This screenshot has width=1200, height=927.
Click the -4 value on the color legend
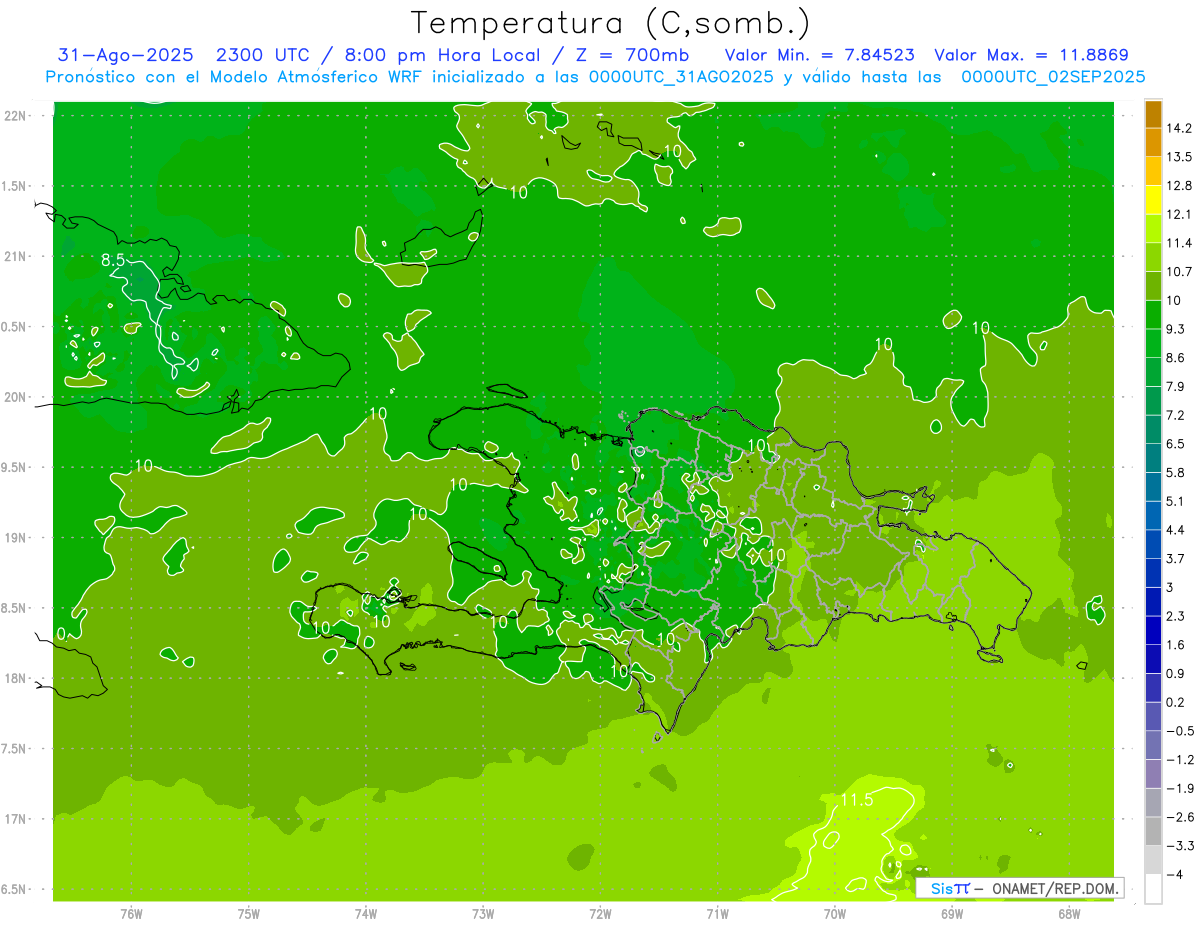click(1175, 875)
